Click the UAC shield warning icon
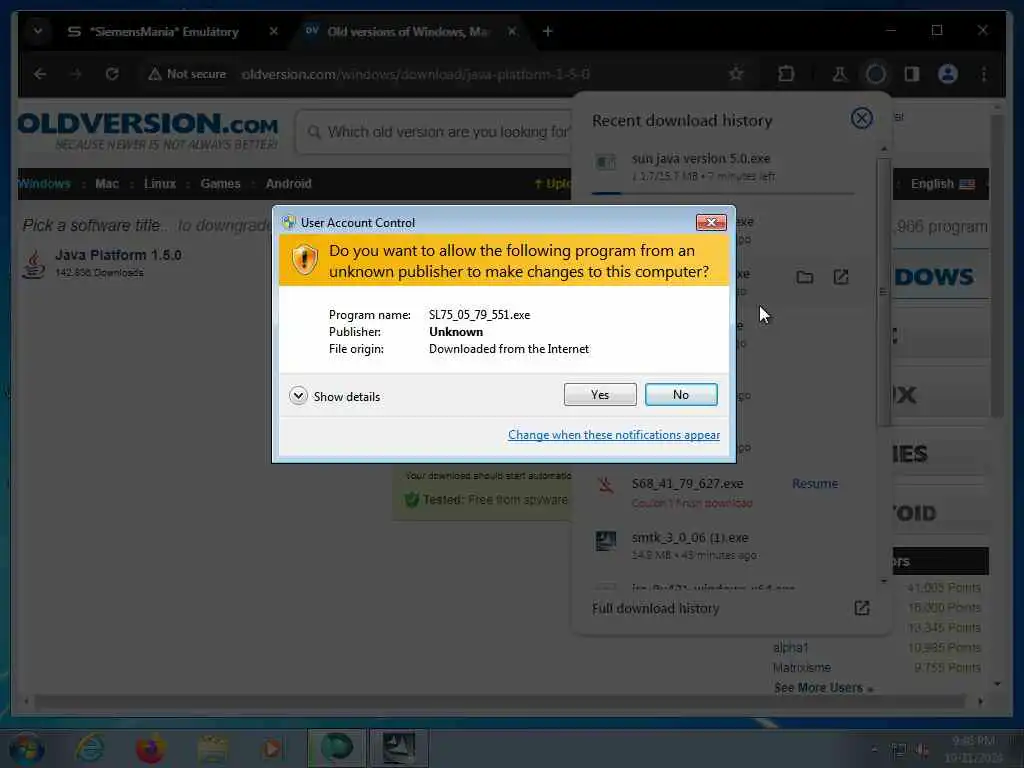This screenshot has height=768, width=1024. point(304,260)
